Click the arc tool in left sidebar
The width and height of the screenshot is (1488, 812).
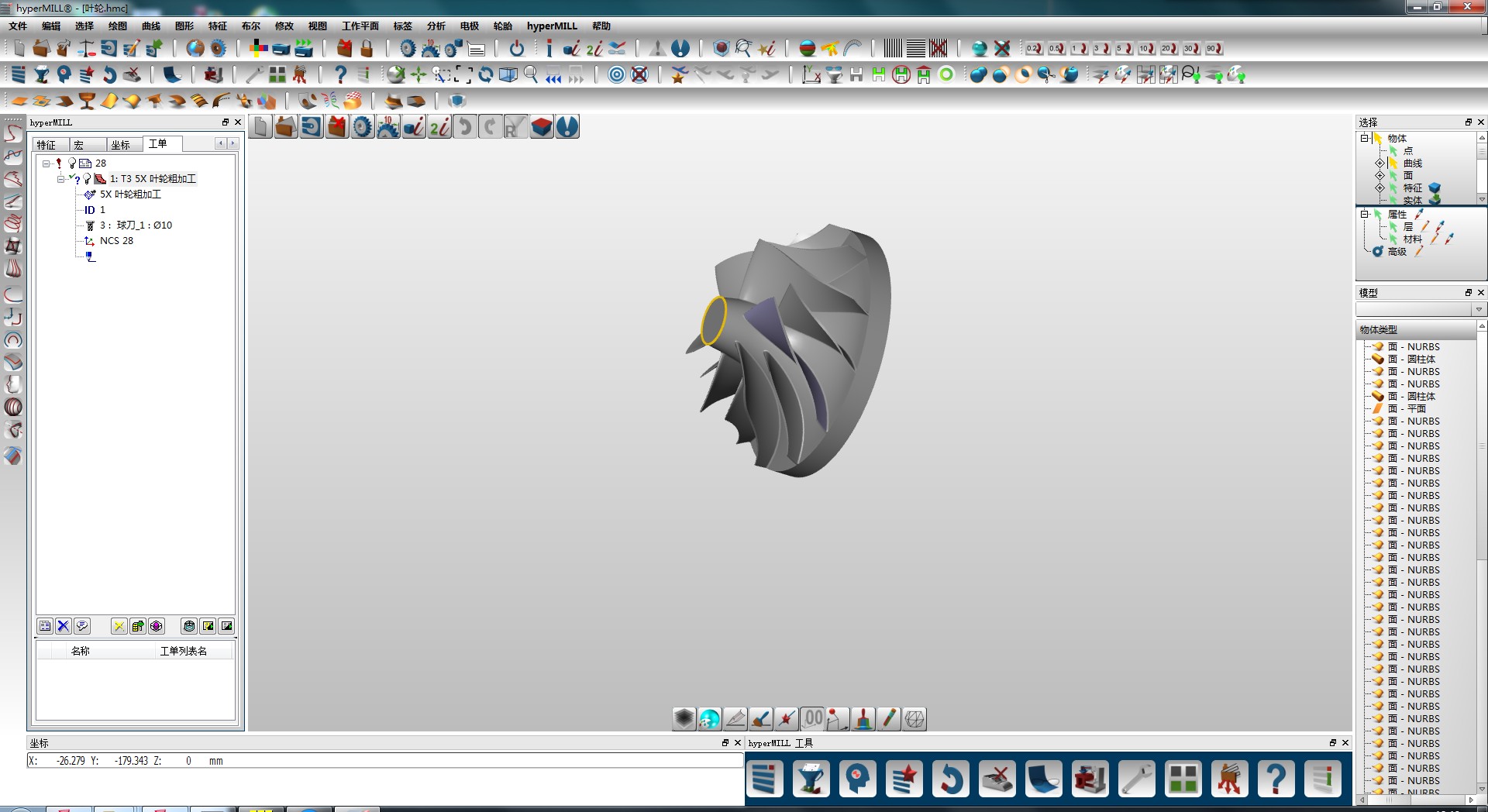(13, 294)
